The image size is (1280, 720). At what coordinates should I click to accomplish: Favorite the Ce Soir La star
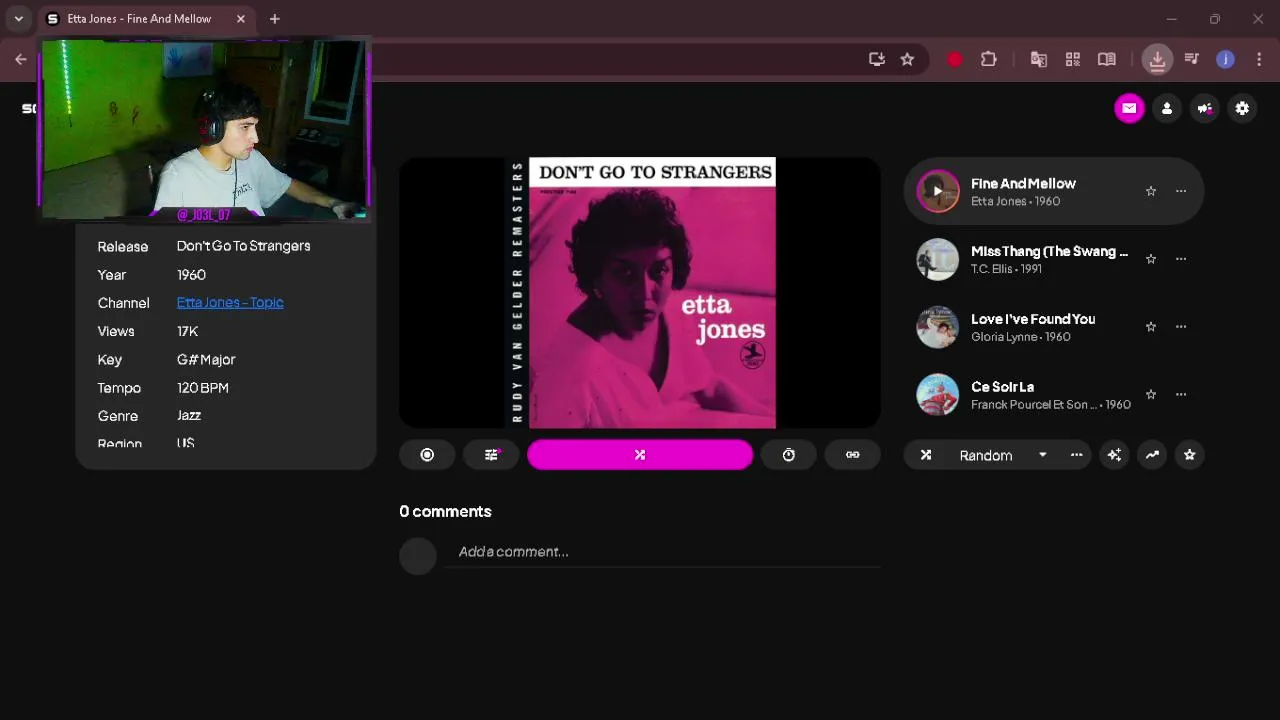coord(1151,394)
